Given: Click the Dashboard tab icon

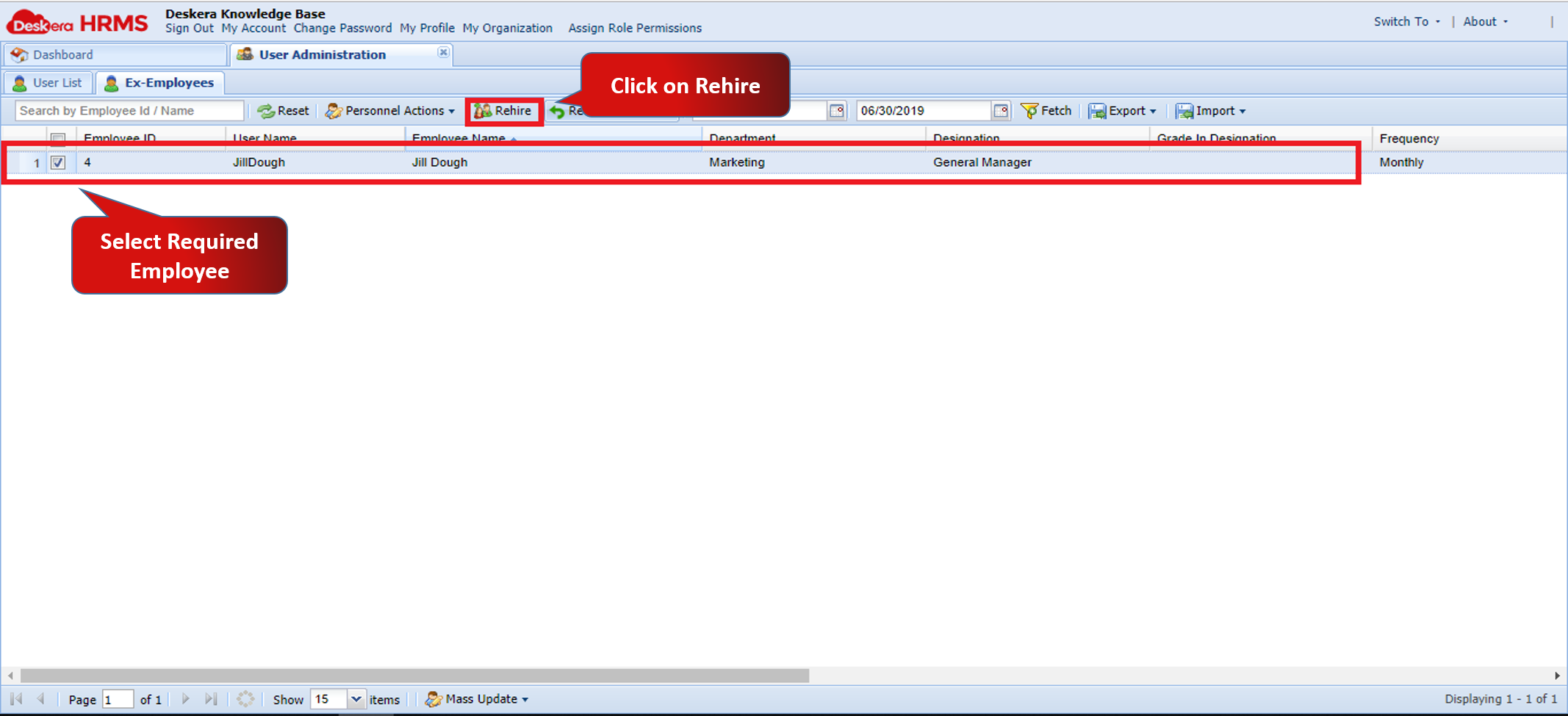Looking at the screenshot, I should (x=19, y=55).
